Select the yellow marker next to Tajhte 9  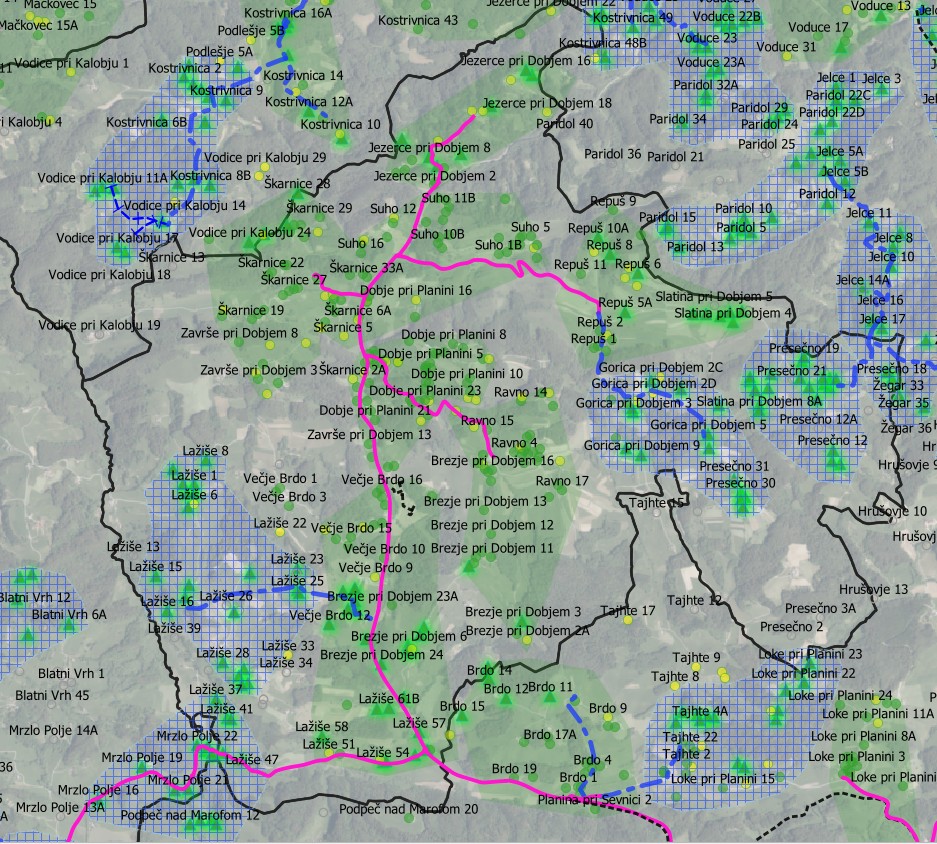[x=696, y=666]
